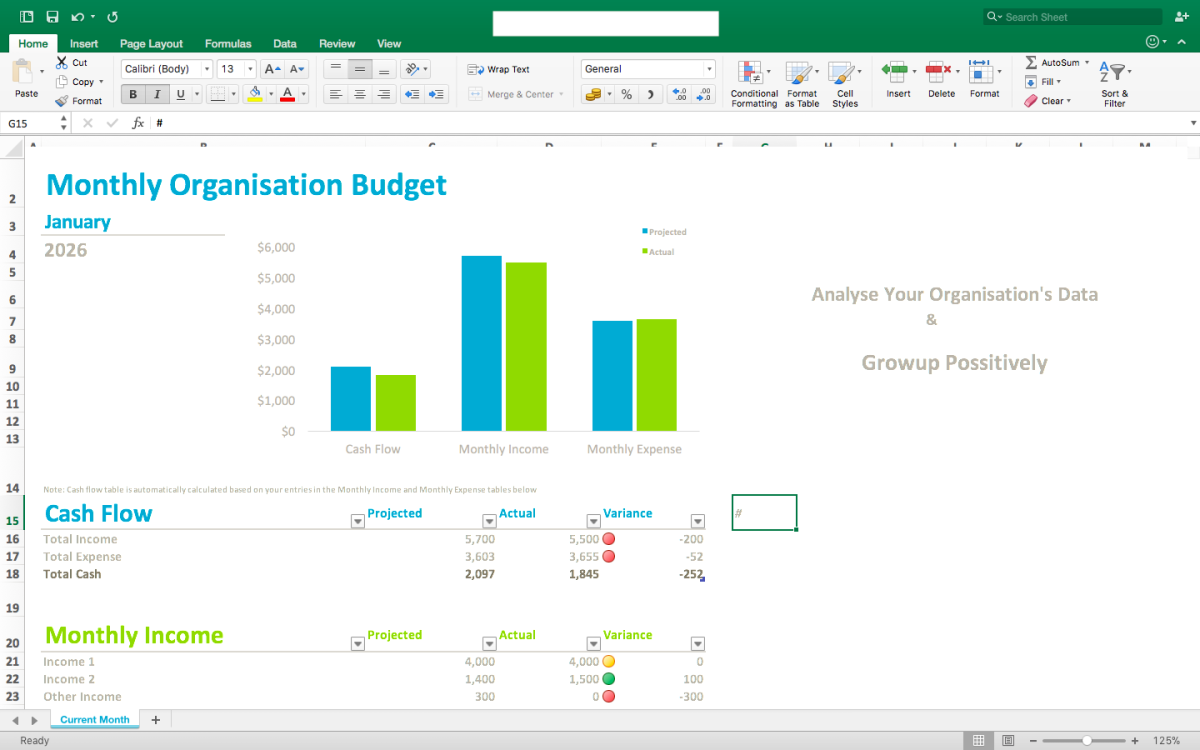Viewport: 1200px width, 750px height.
Task: Click the Paste clipboard icon
Action: pyautogui.click(x=22, y=73)
